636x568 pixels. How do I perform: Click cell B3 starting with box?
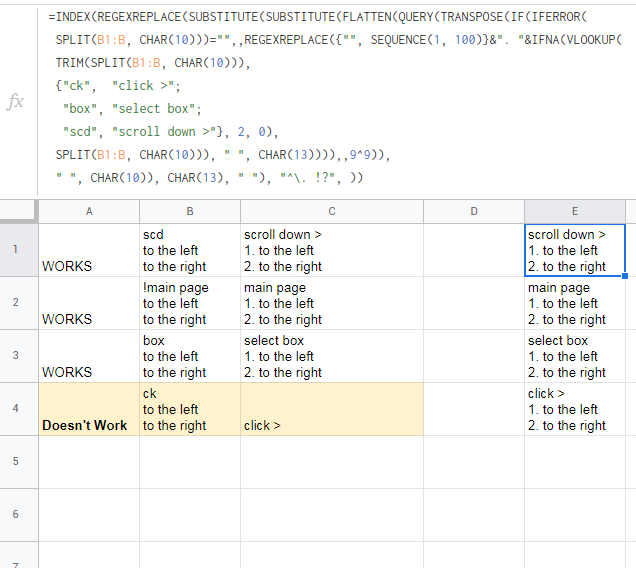coord(190,356)
